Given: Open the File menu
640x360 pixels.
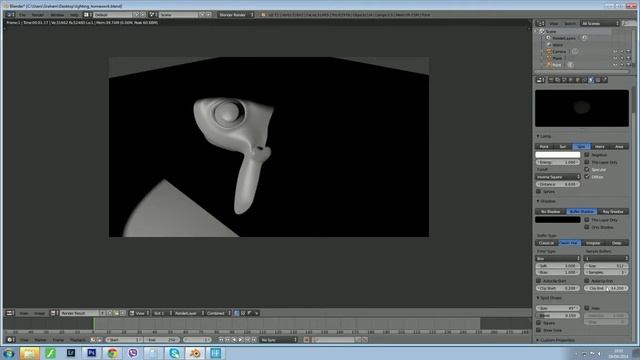Looking at the screenshot, I should point(22,15).
